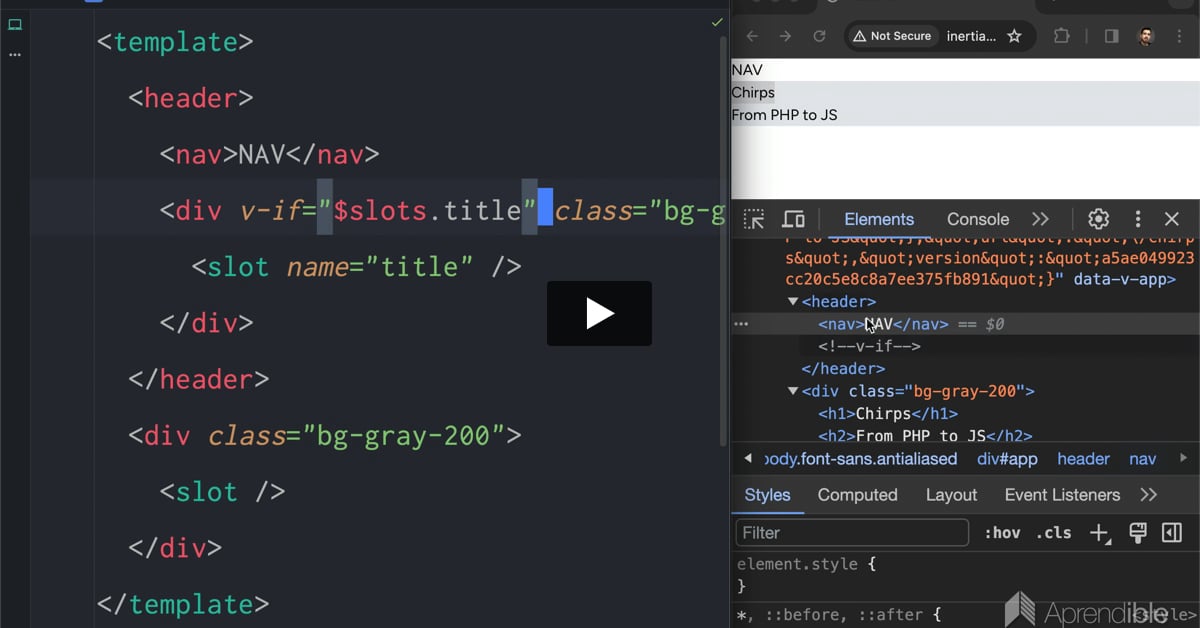The height and width of the screenshot is (628, 1200).
Task: Click the $slots.title attribute in code
Action: [x=428, y=211]
